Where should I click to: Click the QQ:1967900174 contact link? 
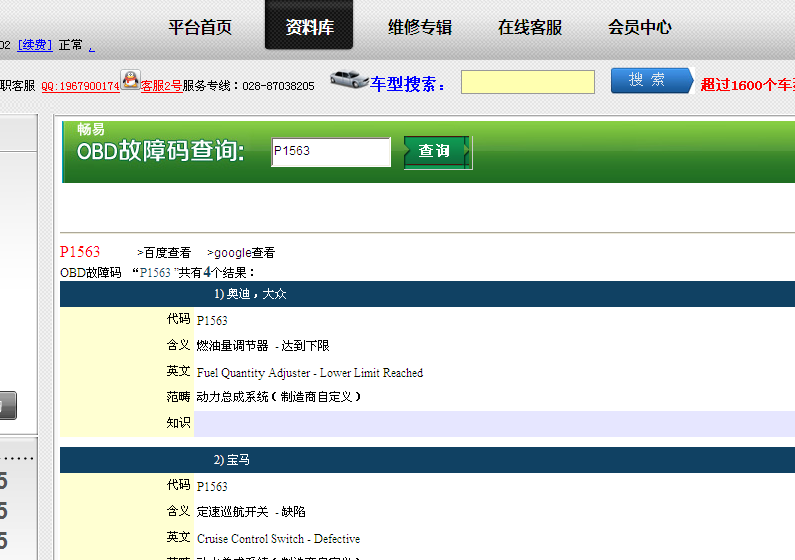point(80,86)
